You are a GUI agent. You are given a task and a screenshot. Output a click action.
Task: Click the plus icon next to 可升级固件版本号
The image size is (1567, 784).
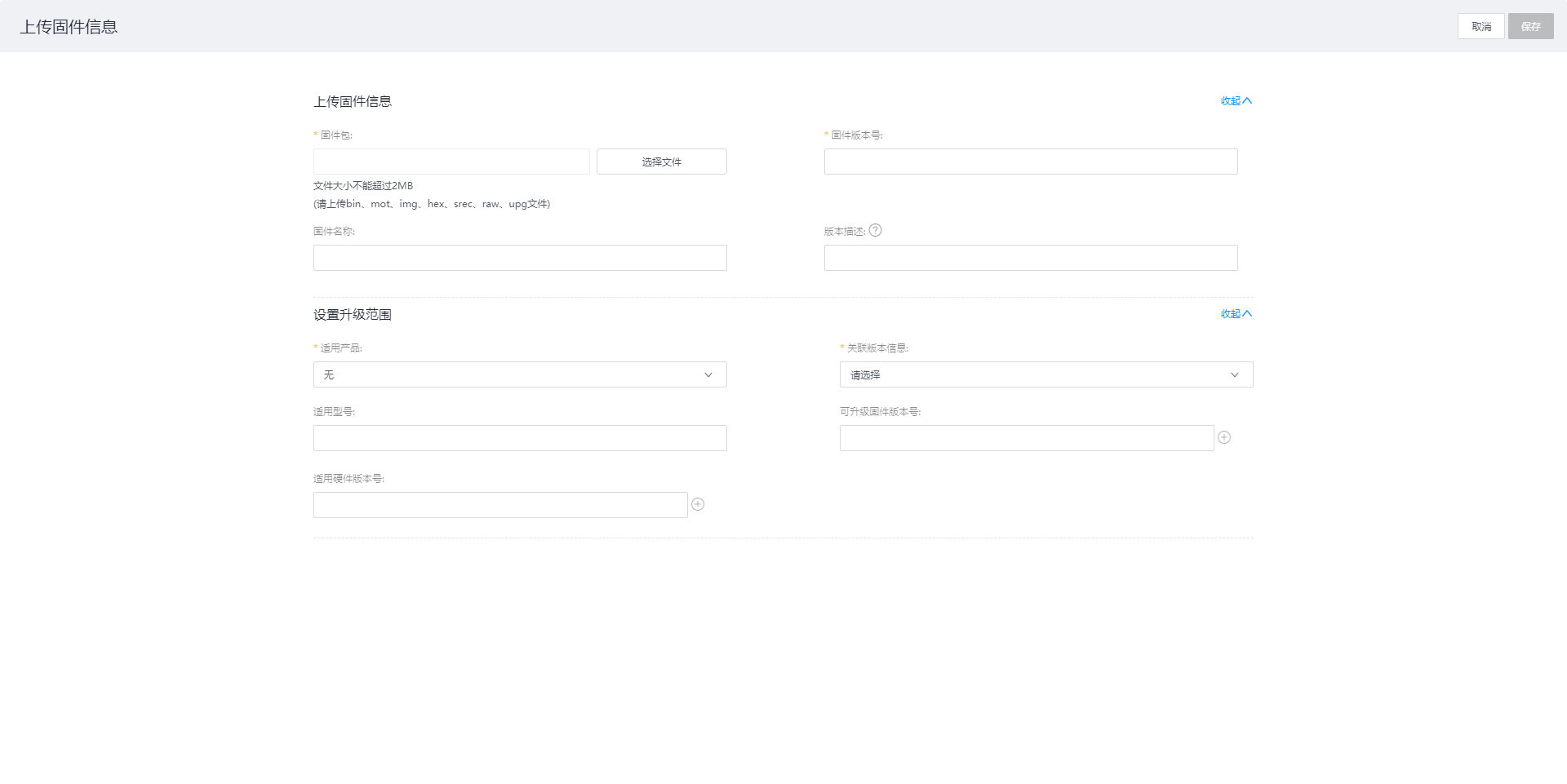(x=1223, y=438)
